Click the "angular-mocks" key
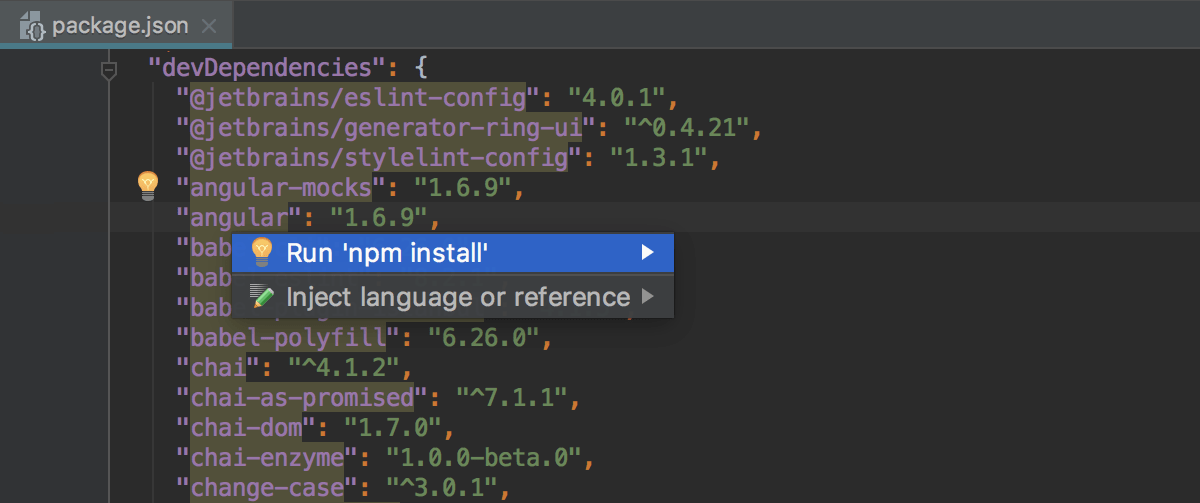1200x503 pixels. point(281,186)
